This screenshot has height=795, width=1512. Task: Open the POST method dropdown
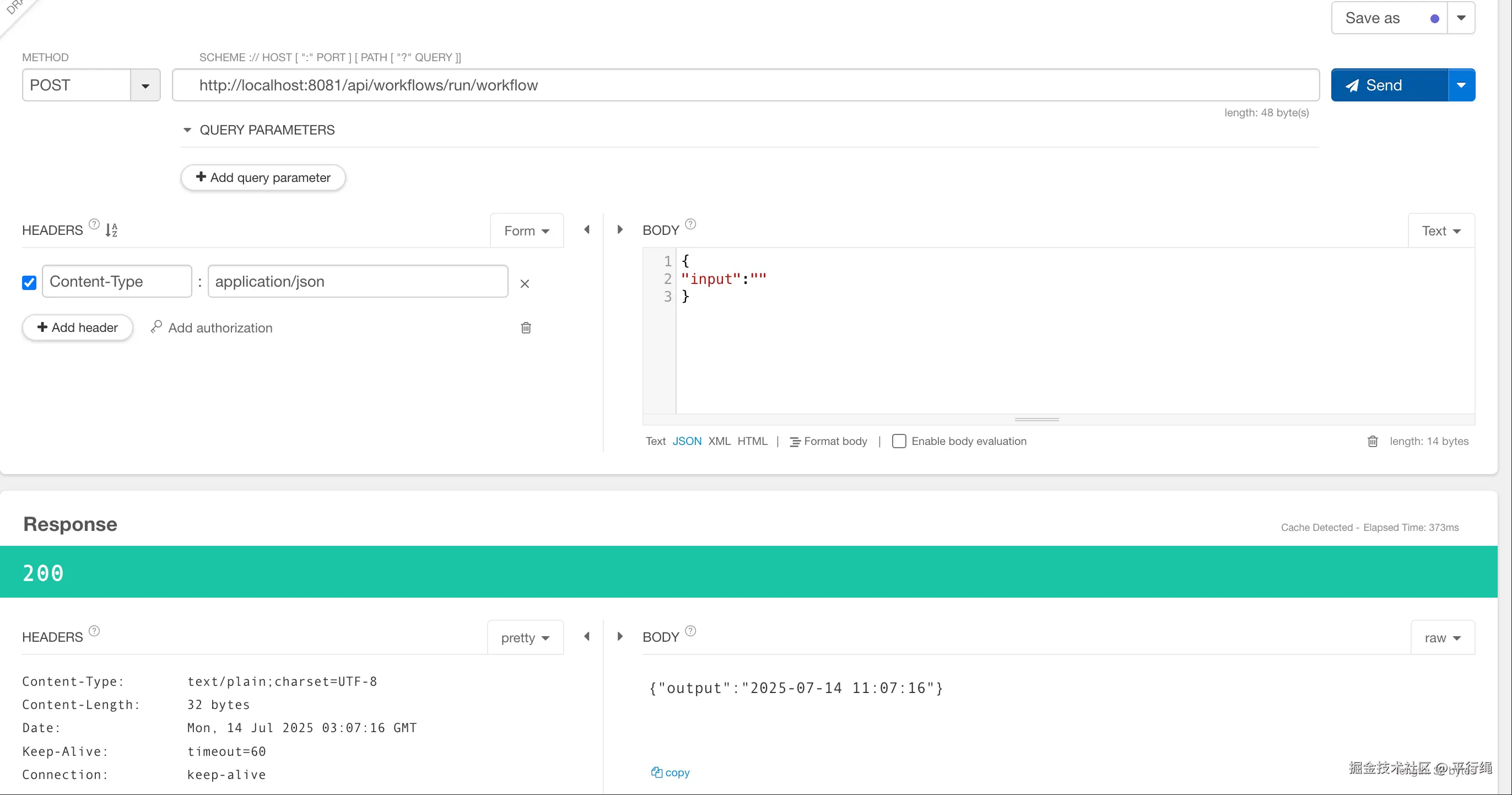point(145,85)
